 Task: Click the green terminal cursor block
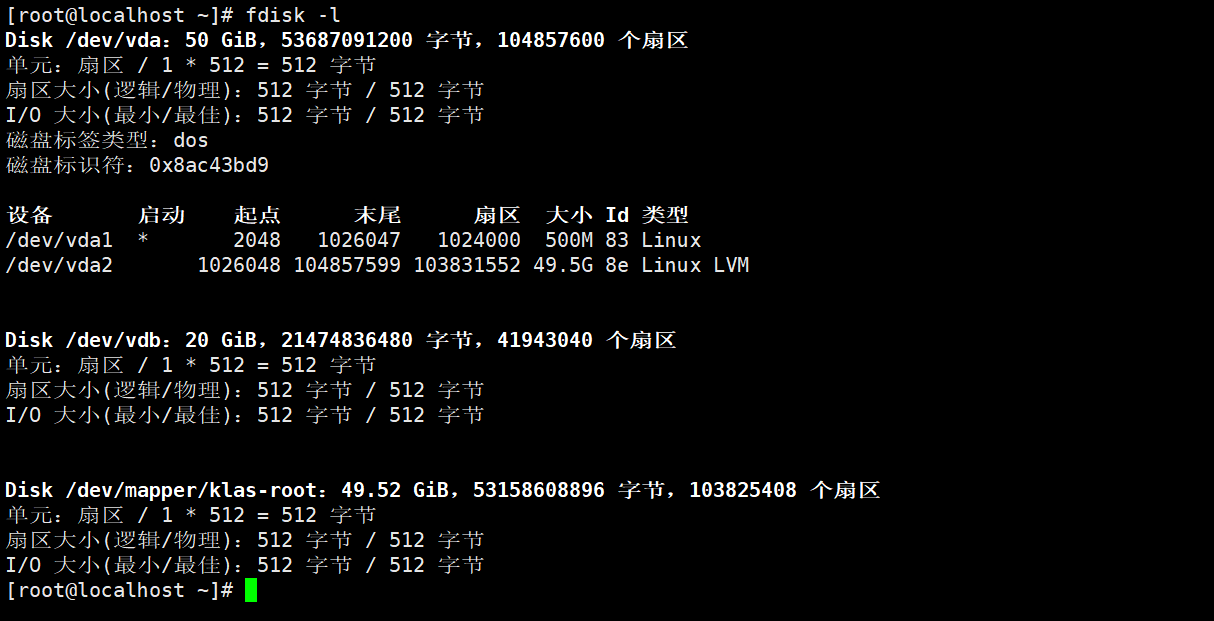point(251,590)
